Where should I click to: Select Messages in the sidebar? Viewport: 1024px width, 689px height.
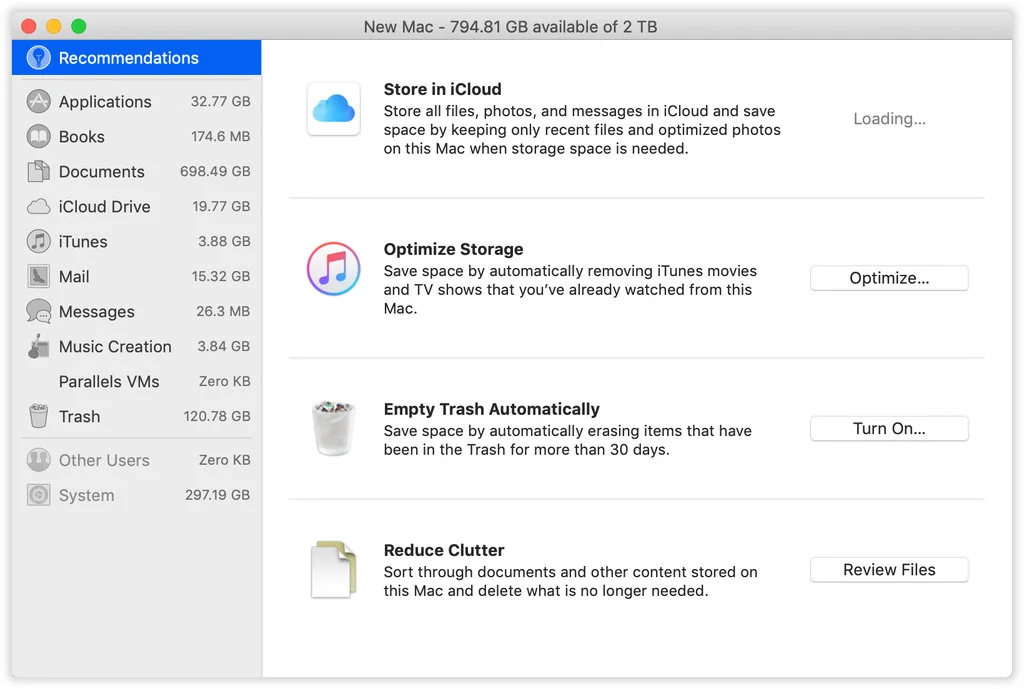[x=136, y=312]
